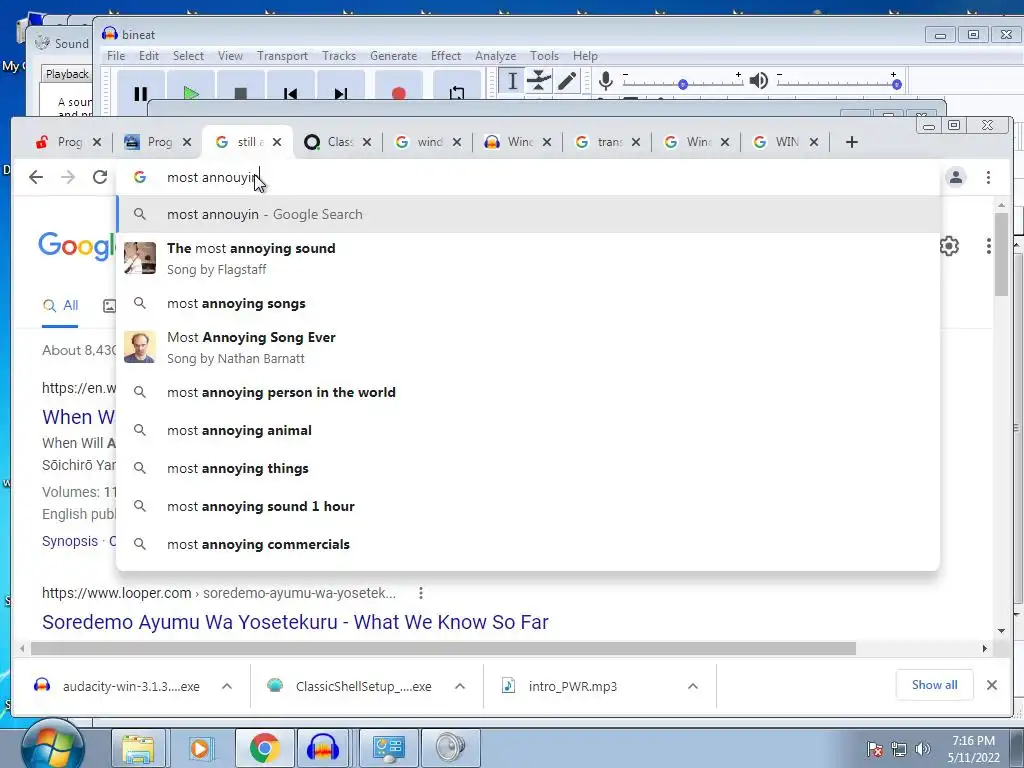The width and height of the screenshot is (1024, 768).
Task: Click the green Play button in Audacity
Action: tap(191, 86)
